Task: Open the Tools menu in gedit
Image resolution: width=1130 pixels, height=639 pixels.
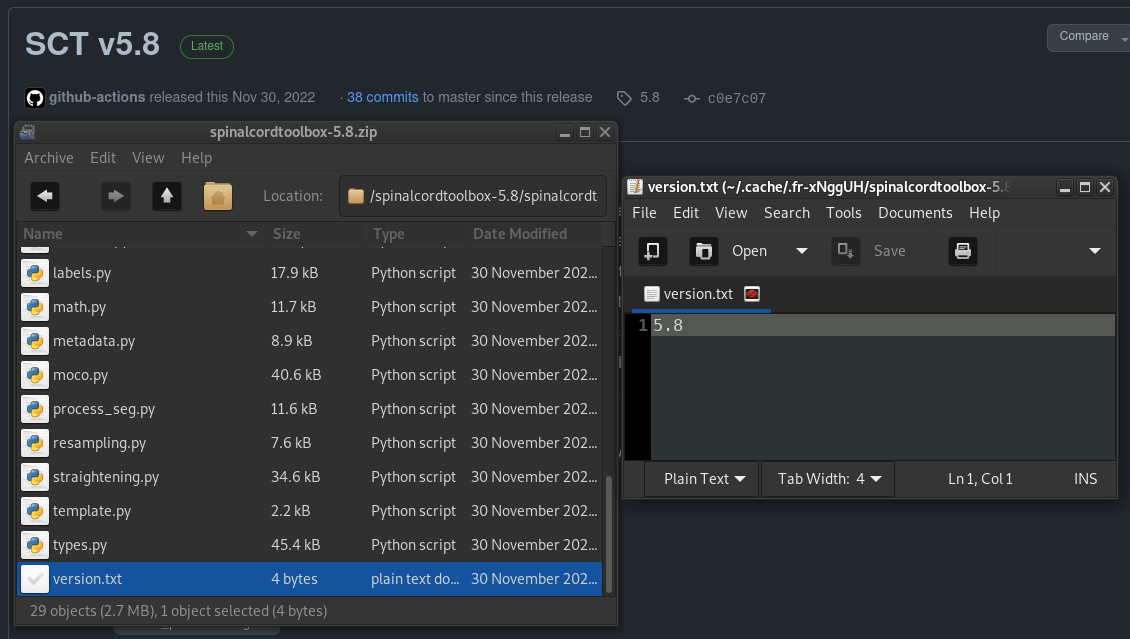Action: coord(843,212)
